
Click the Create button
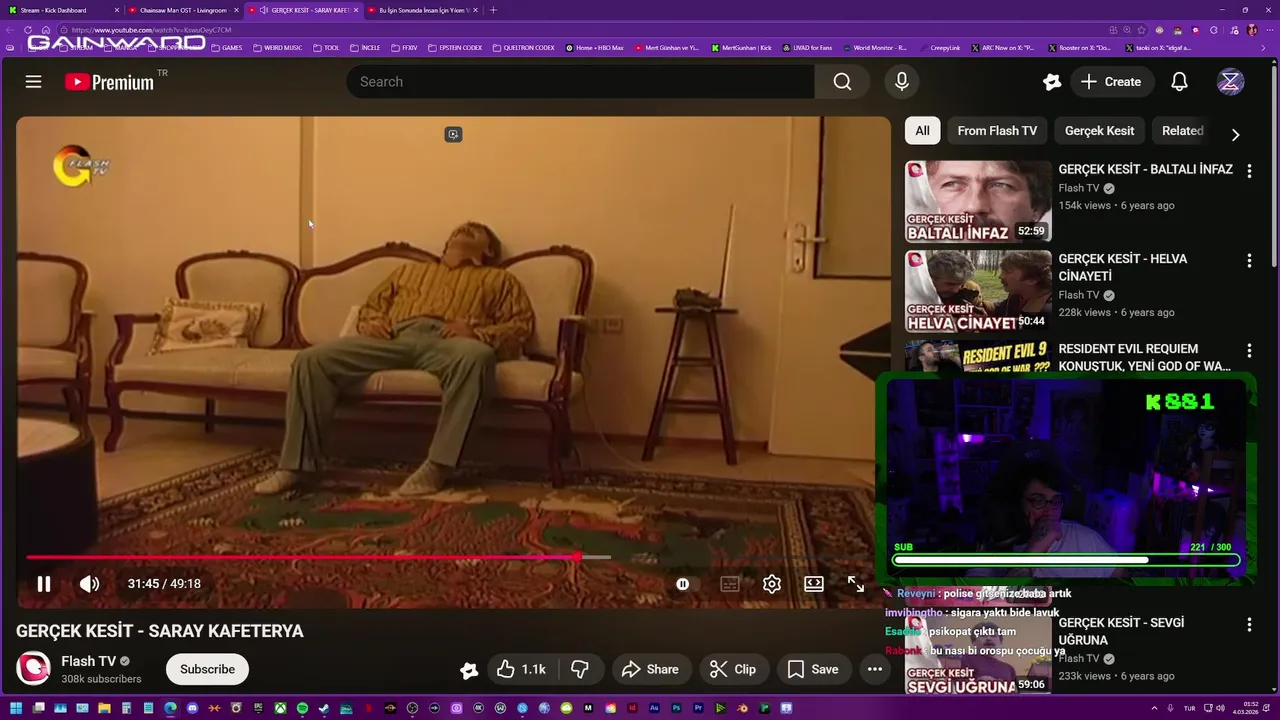tap(1111, 82)
